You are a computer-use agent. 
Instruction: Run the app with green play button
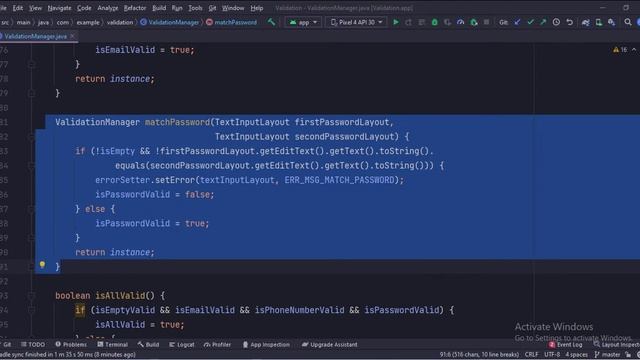coord(396,22)
